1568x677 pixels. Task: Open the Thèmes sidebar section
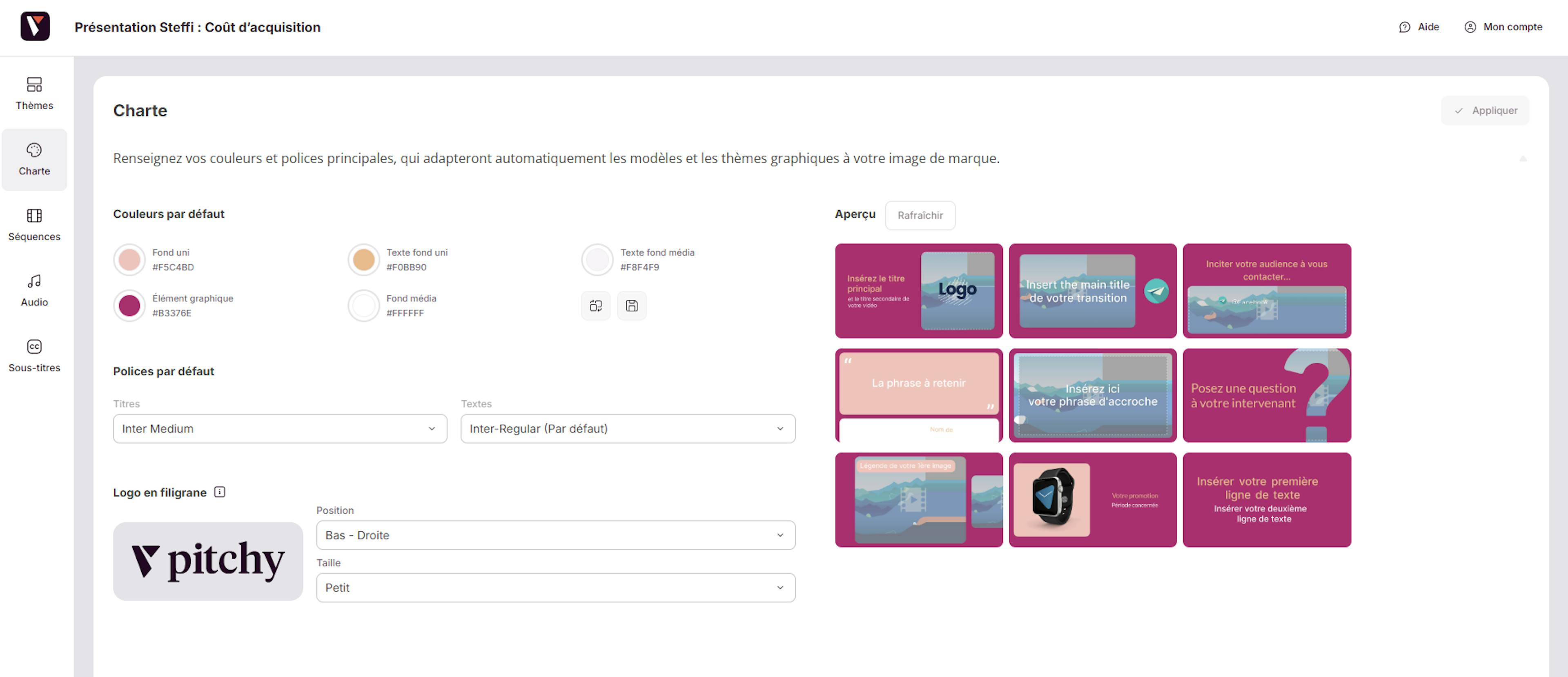(x=34, y=93)
